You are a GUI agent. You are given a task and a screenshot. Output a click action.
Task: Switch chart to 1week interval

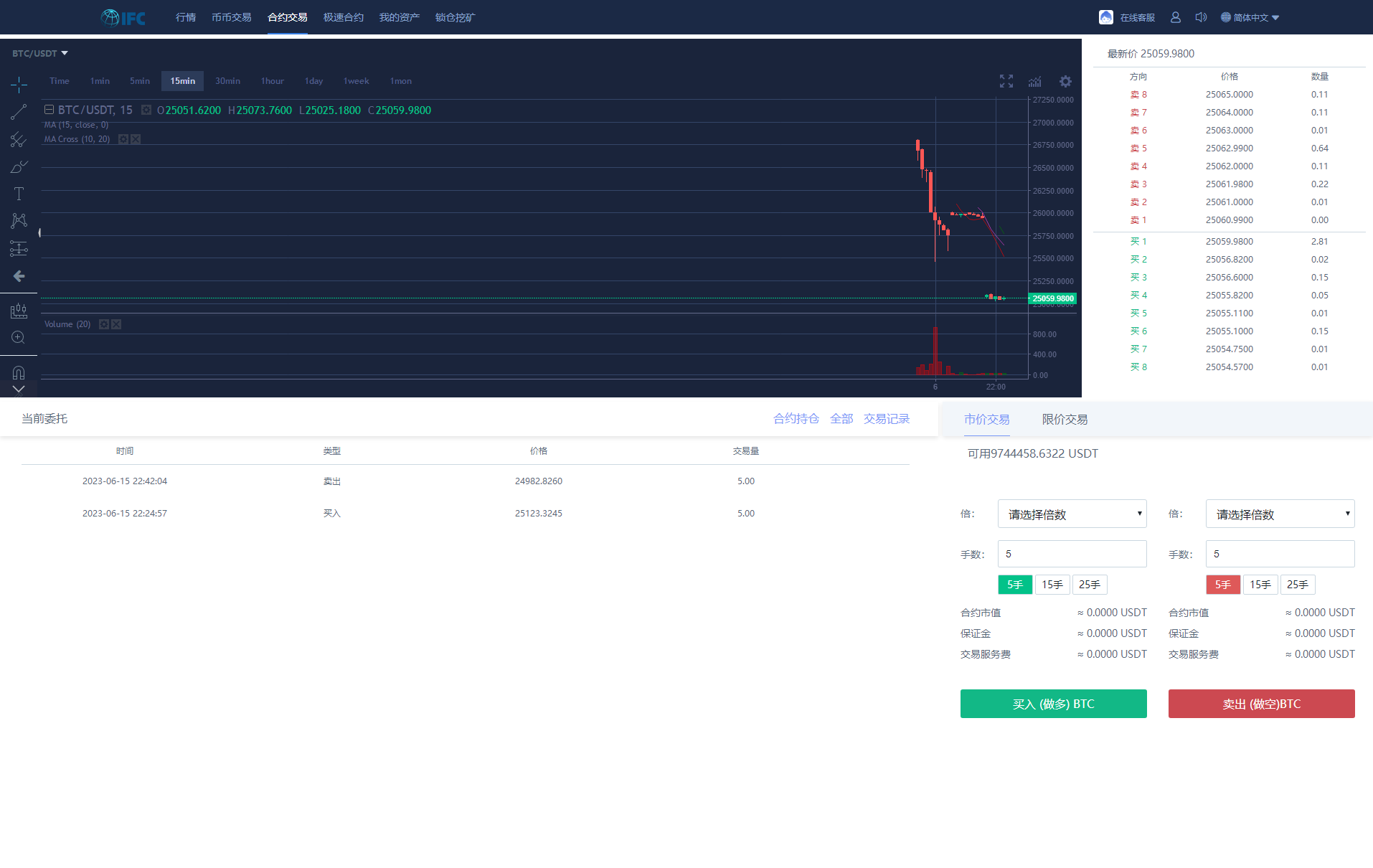[357, 81]
